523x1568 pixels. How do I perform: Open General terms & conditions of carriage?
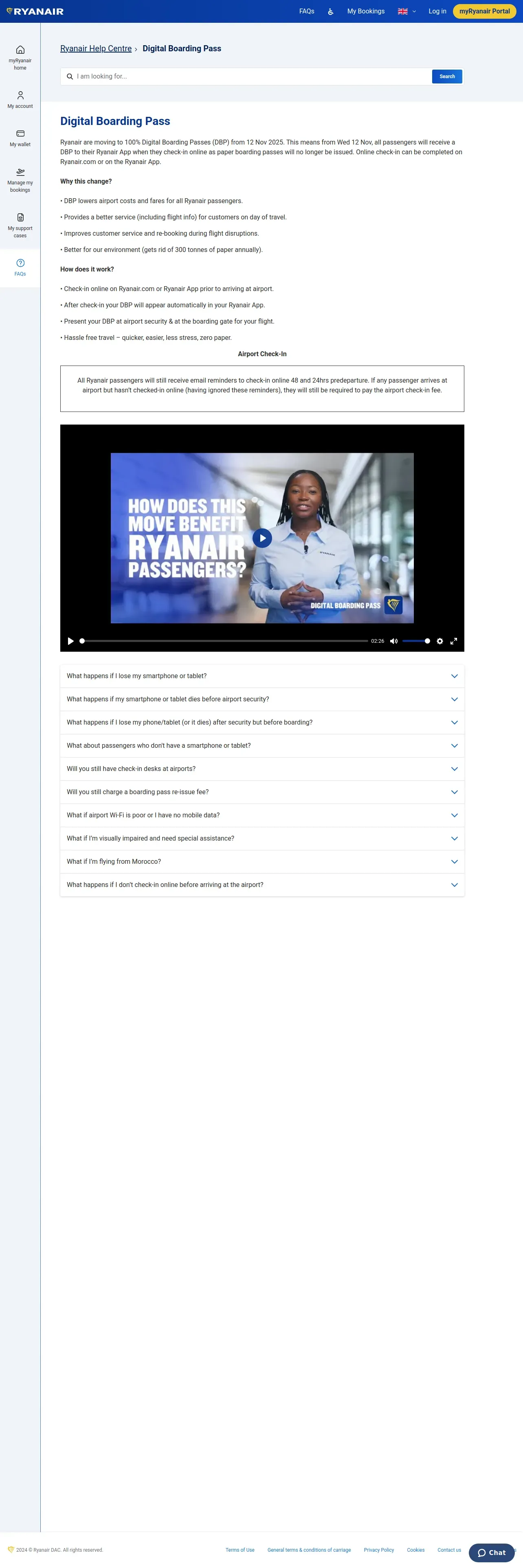[309, 1550]
